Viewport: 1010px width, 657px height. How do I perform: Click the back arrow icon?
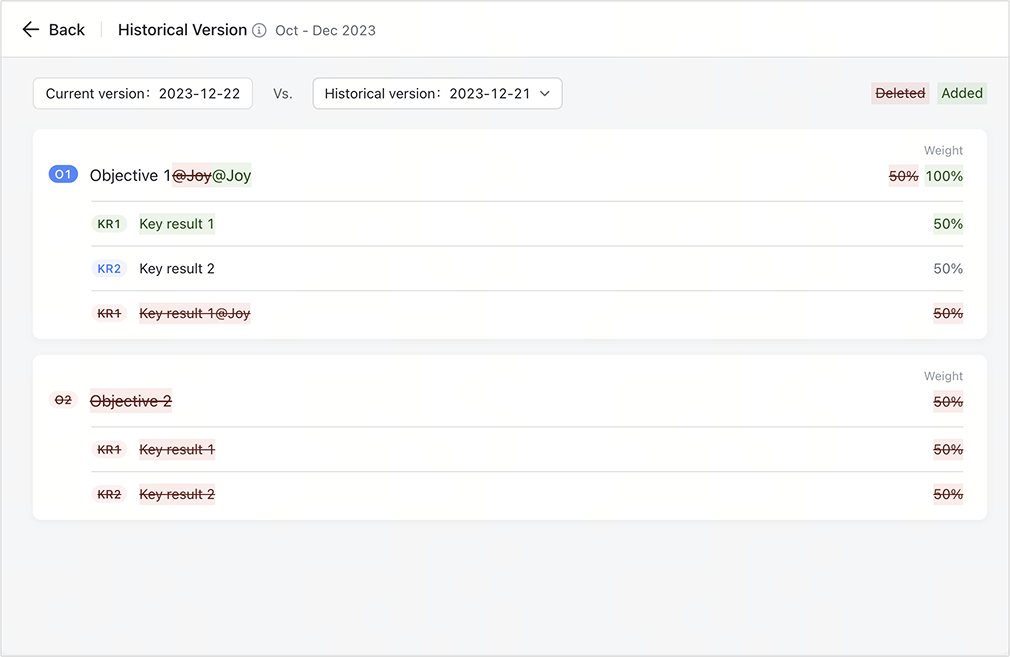pos(31,30)
